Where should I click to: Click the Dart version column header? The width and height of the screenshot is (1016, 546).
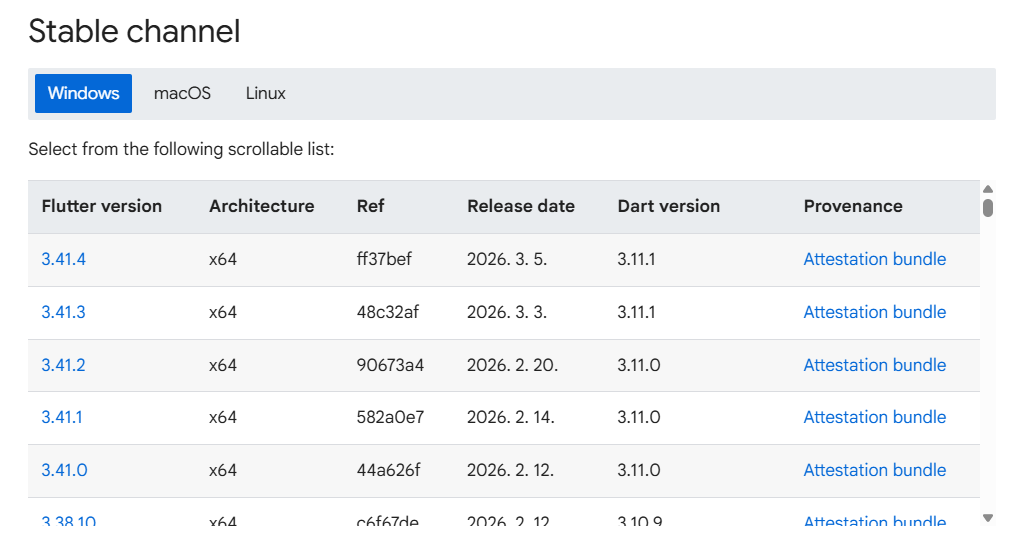click(x=668, y=206)
